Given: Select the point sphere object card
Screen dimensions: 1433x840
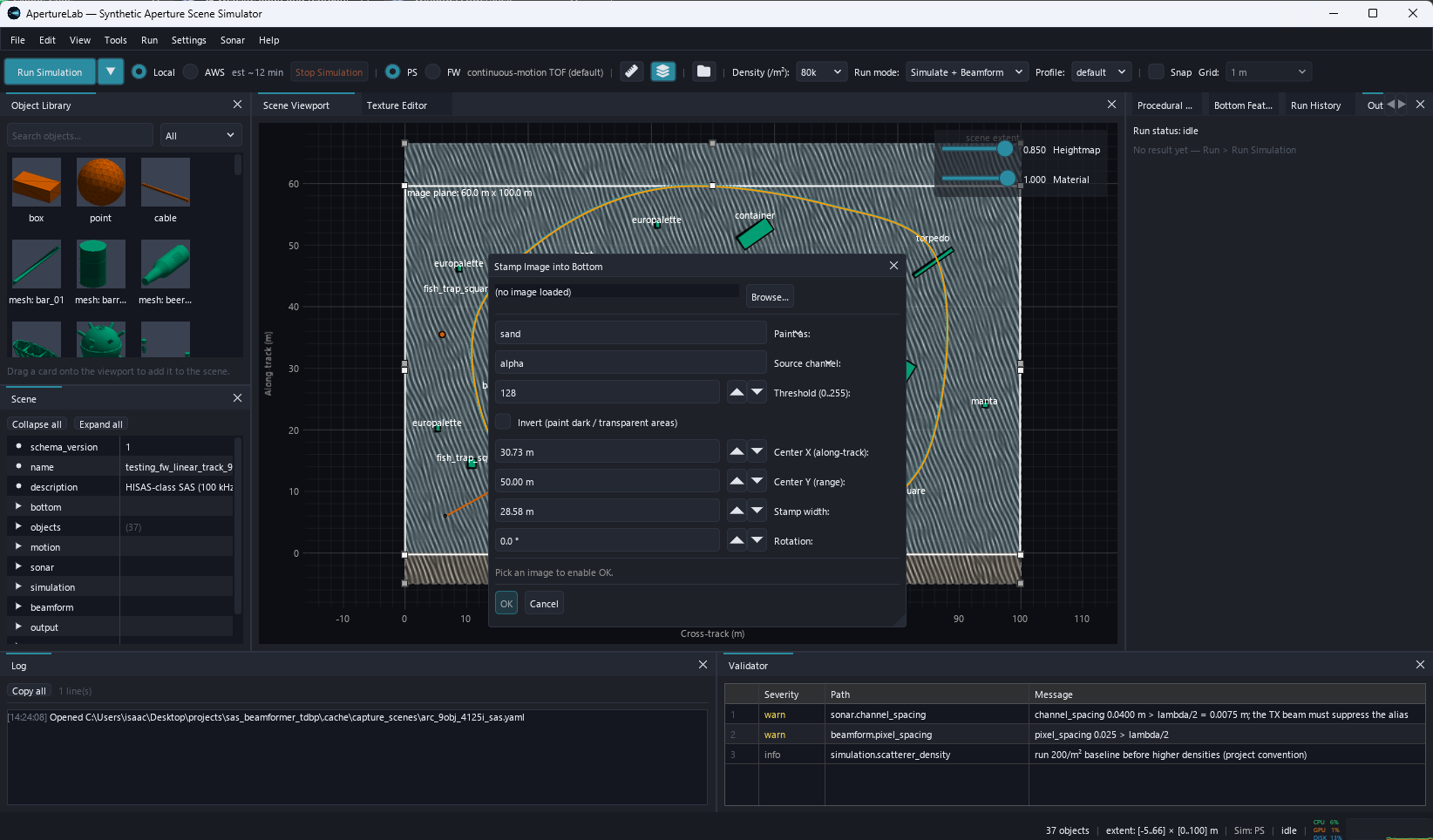Looking at the screenshot, I should pyautogui.click(x=101, y=181).
